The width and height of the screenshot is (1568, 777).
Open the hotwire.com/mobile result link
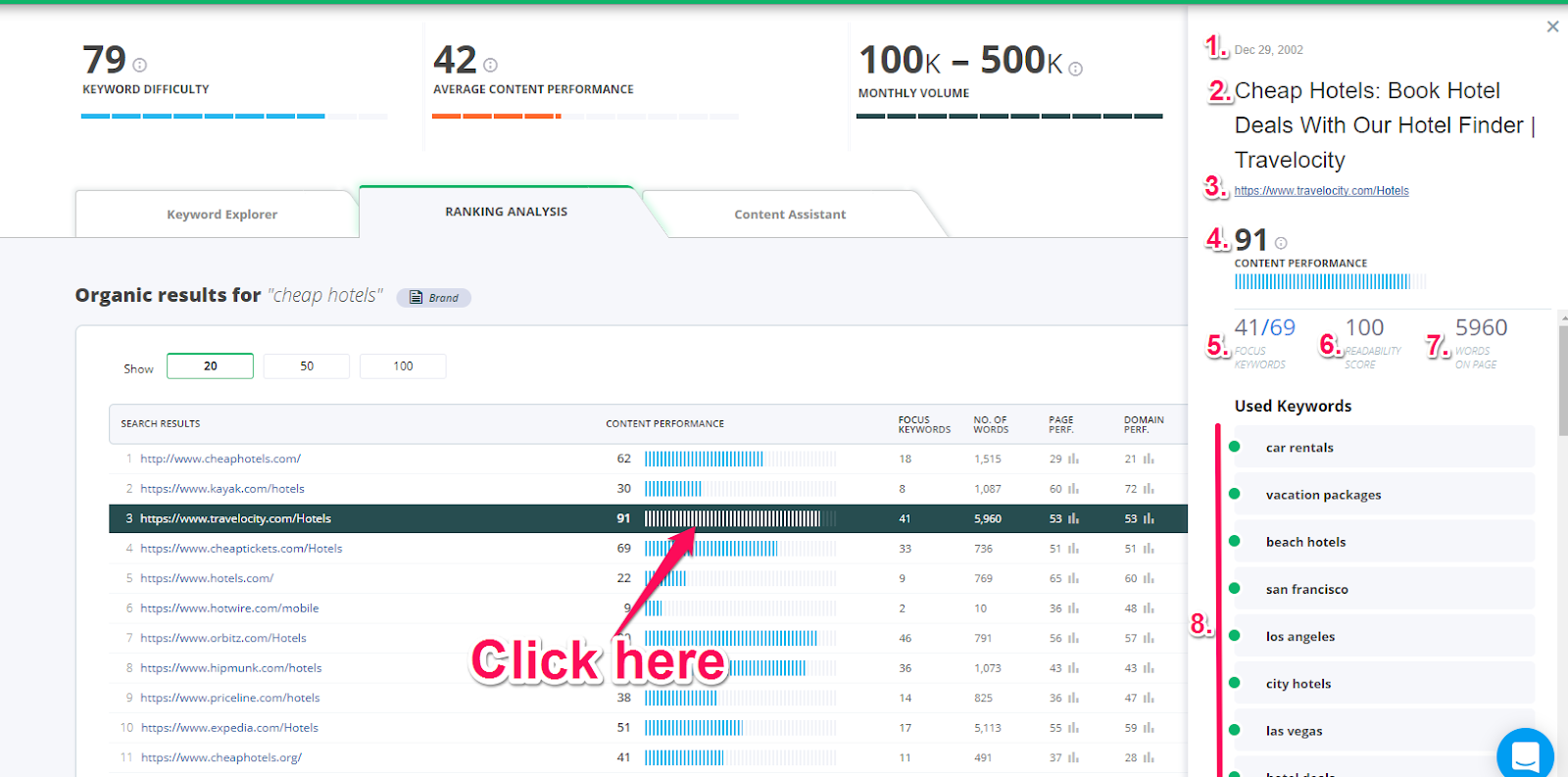[x=229, y=608]
